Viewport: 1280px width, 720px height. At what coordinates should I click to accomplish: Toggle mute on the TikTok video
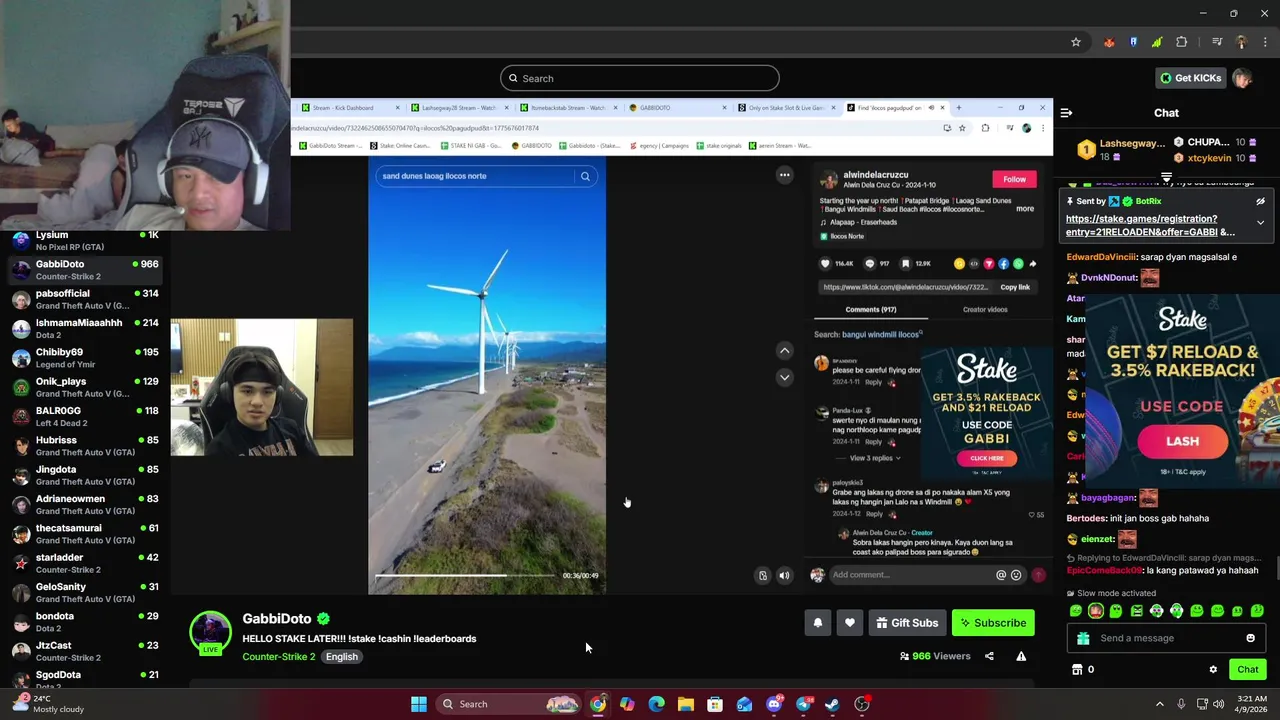tap(784, 576)
